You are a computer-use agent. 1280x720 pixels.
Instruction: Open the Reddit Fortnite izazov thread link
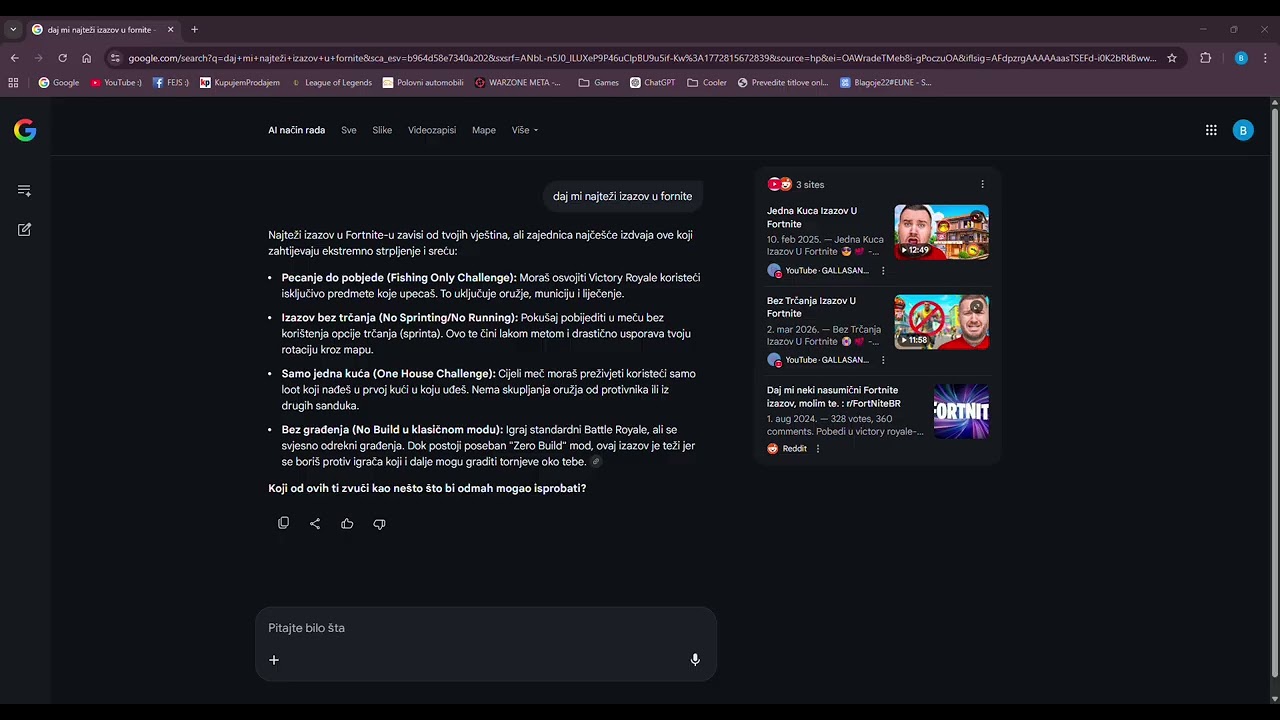(834, 397)
